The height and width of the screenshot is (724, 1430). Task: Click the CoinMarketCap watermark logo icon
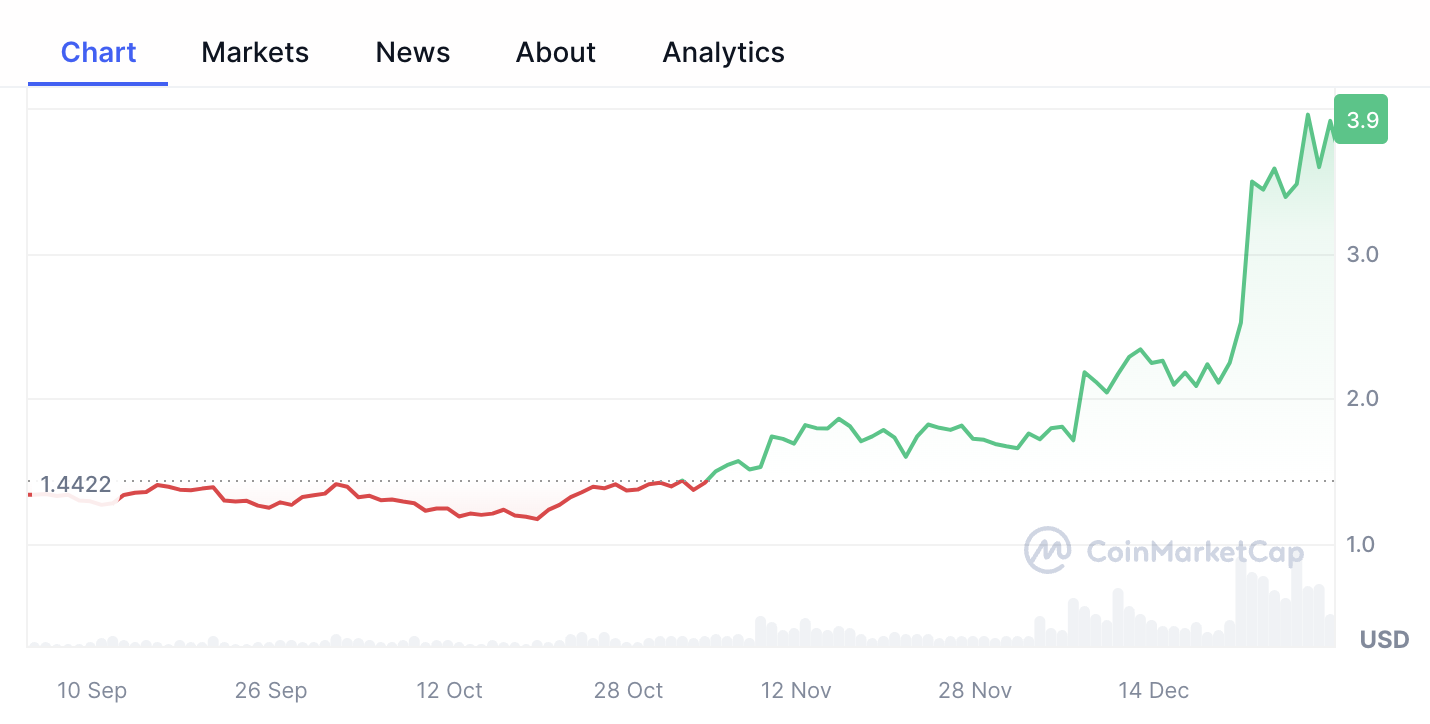click(1047, 551)
